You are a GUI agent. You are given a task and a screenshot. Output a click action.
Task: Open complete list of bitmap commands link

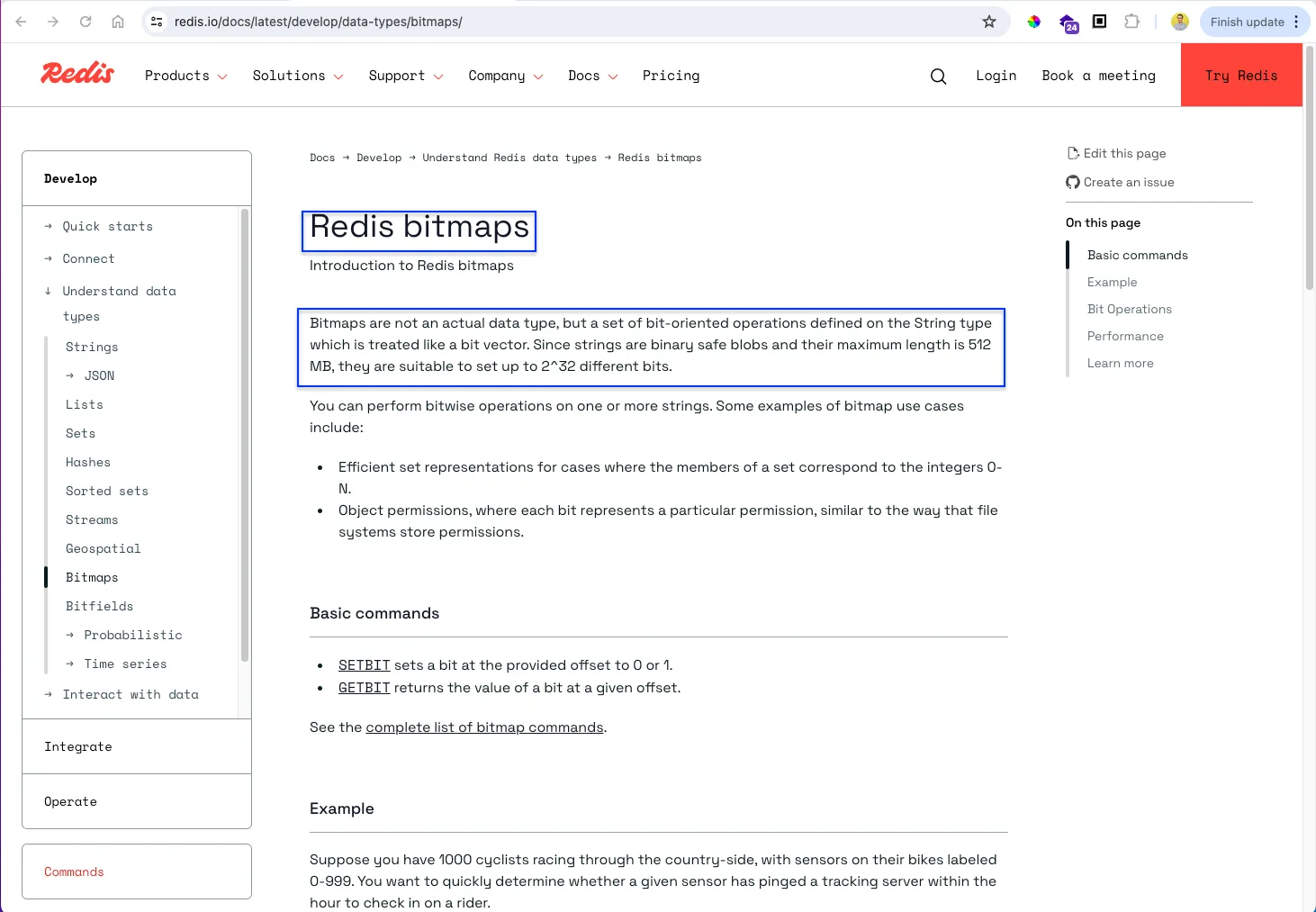[484, 727]
